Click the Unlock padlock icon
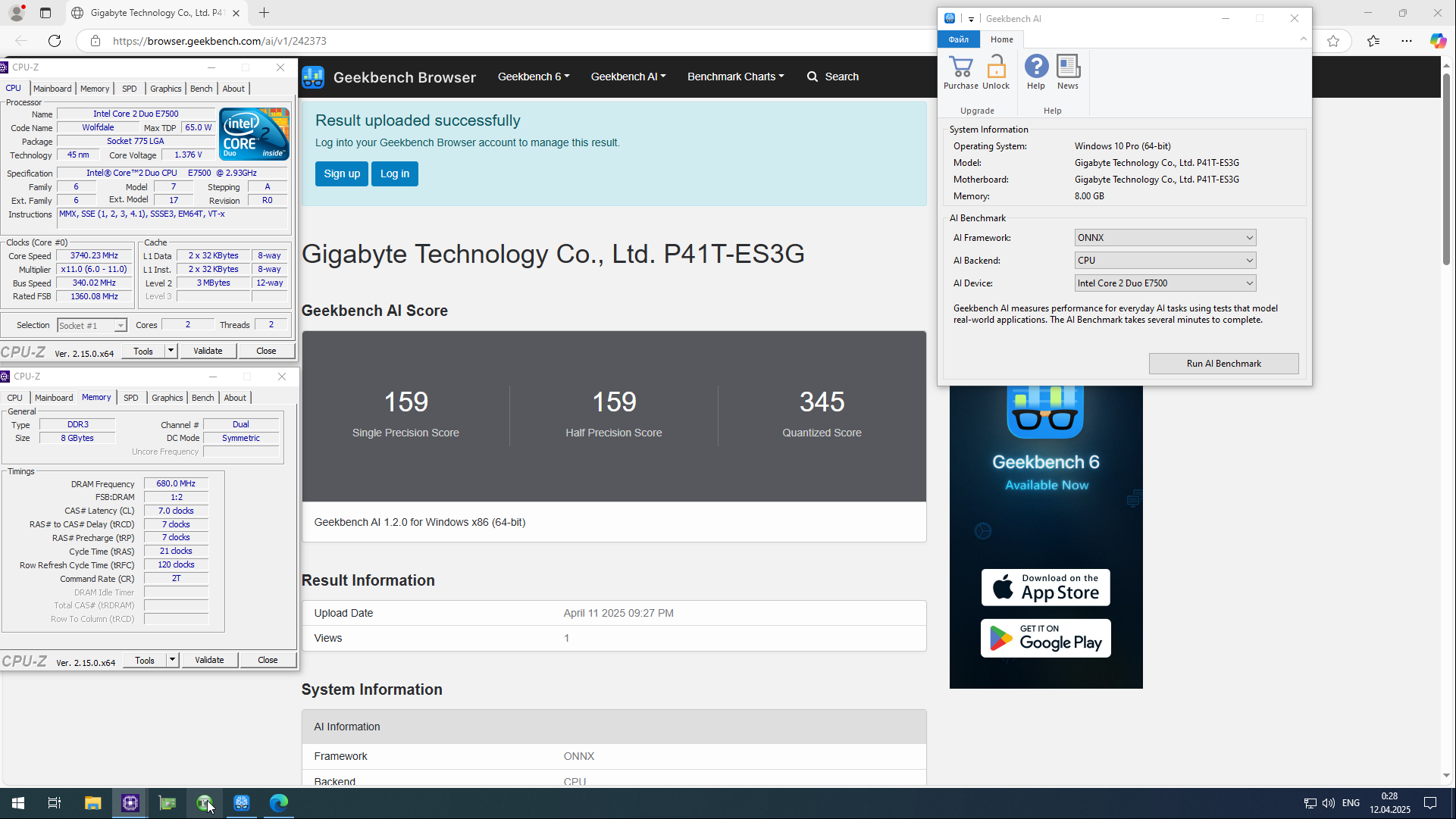 [996, 67]
